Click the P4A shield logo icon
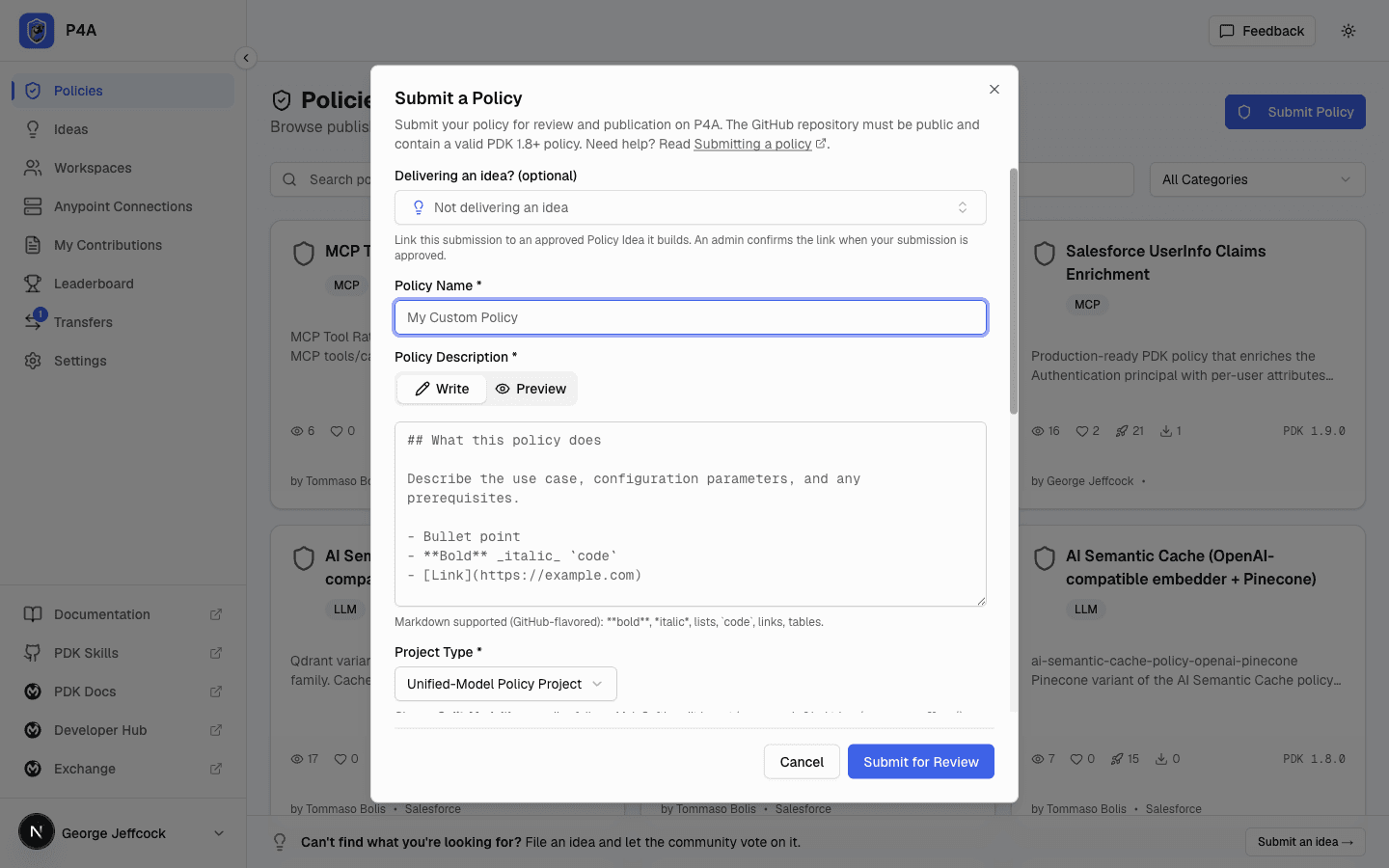1389x868 pixels. (x=37, y=31)
